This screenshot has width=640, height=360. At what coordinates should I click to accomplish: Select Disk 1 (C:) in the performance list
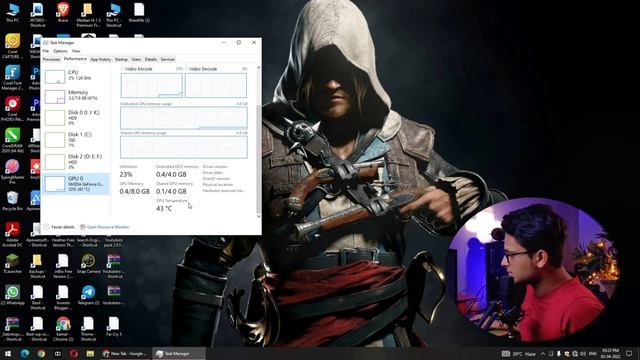pos(76,140)
